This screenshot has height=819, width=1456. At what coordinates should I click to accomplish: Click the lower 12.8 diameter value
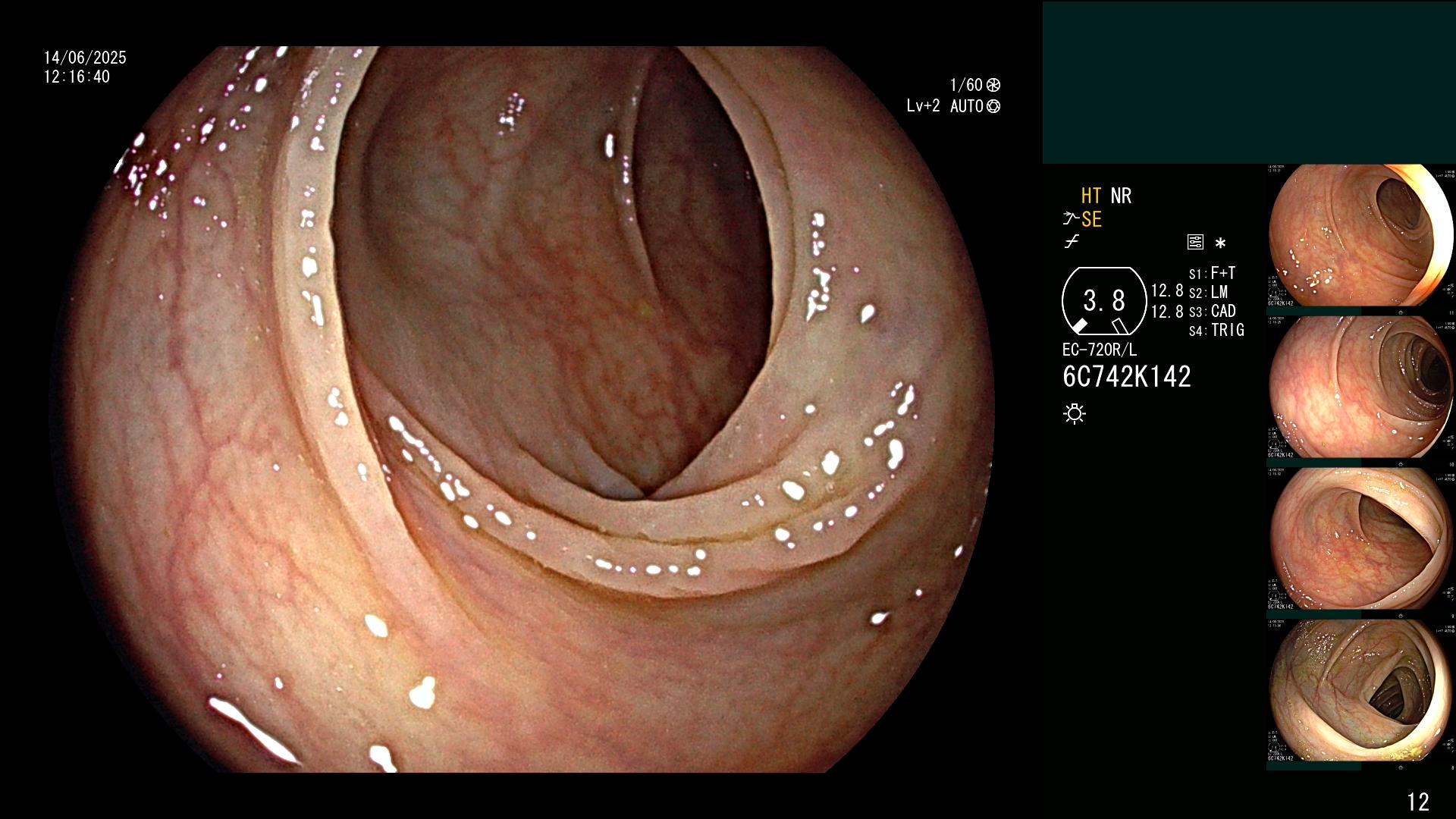coord(1167,311)
